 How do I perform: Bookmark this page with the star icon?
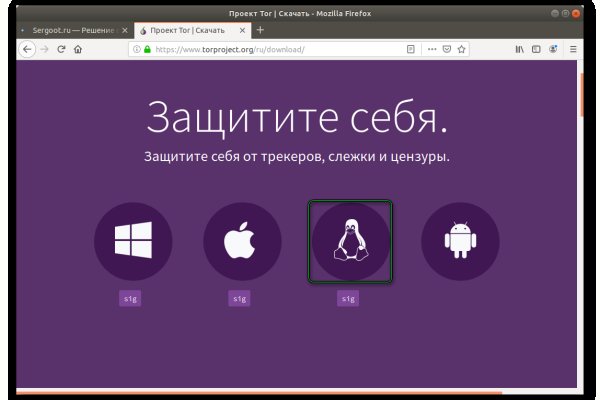coord(463,49)
